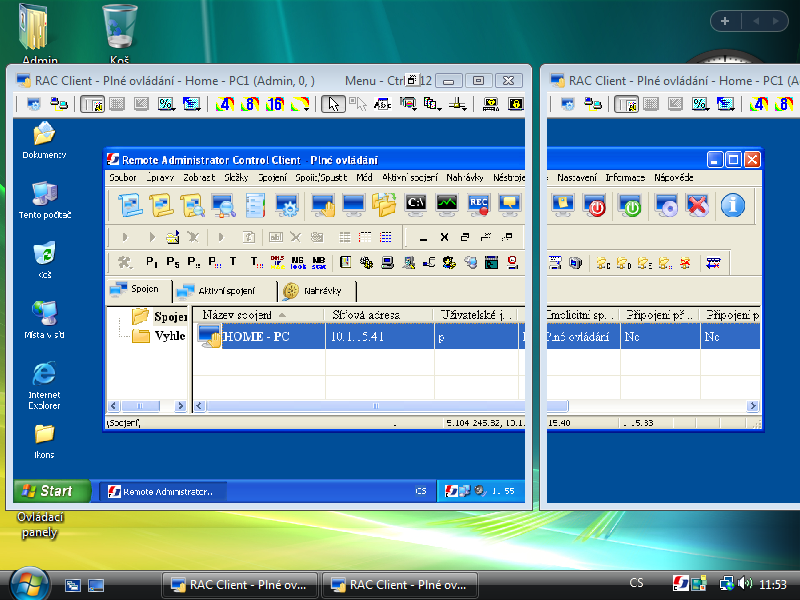The image size is (800, 600).
Task: Click the blue scroll connection icon
Action: click(x=130, y=206)
